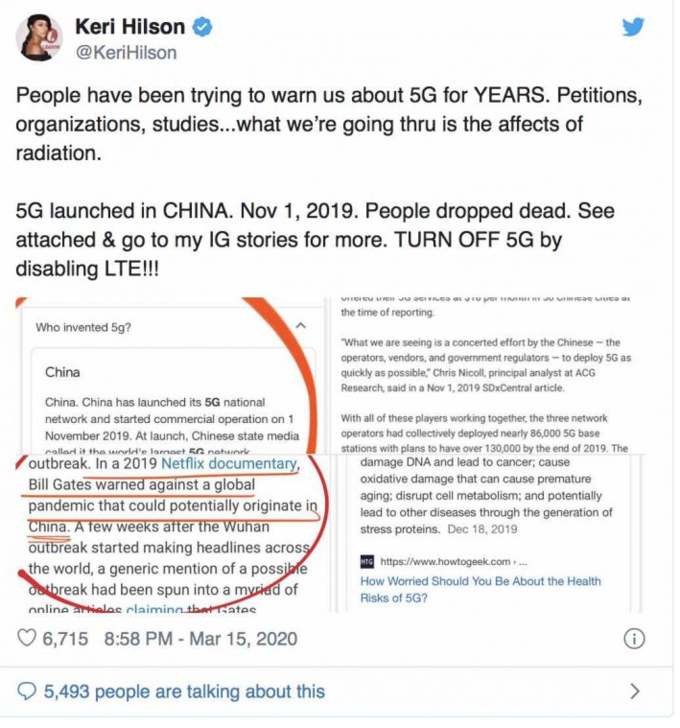Screen dimensions: 680x728
Task: Open the conversation via the right chevron
Action: click(634, 690)
